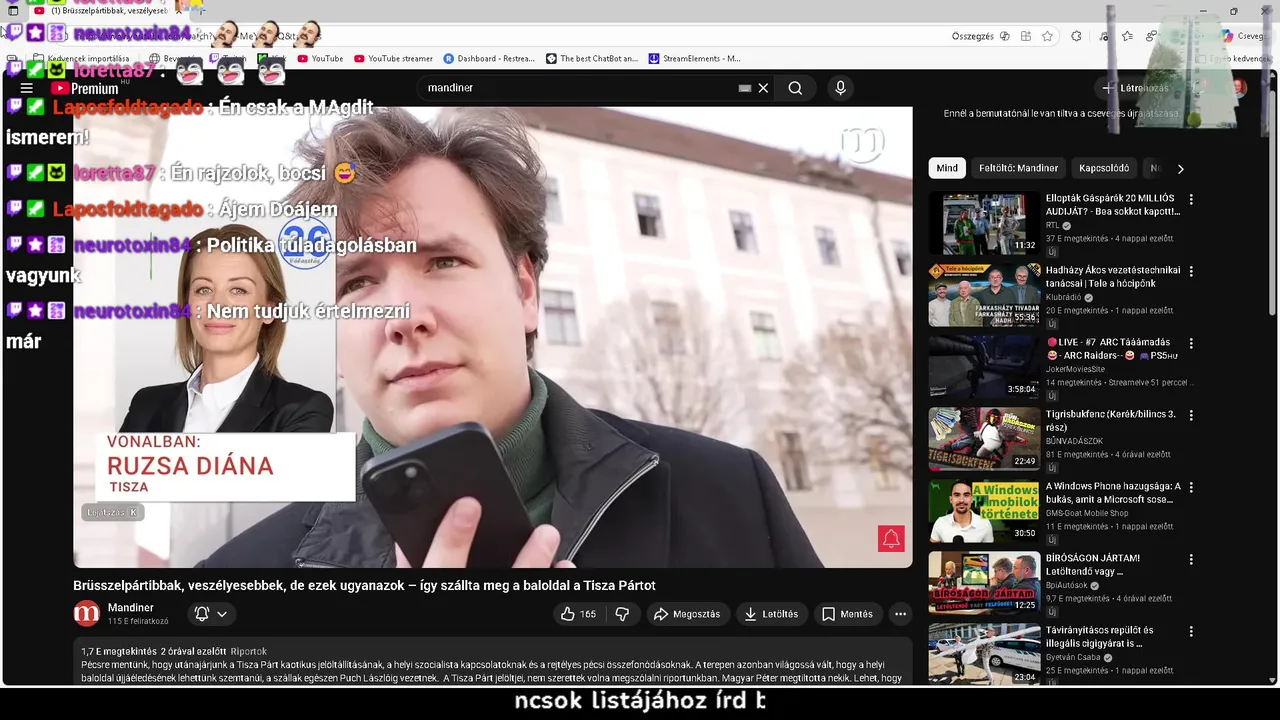1280x720 pixels.
Task: Open thumbnail of ARC Raiders 3:58:04 stream
Action: click(984, 367)
